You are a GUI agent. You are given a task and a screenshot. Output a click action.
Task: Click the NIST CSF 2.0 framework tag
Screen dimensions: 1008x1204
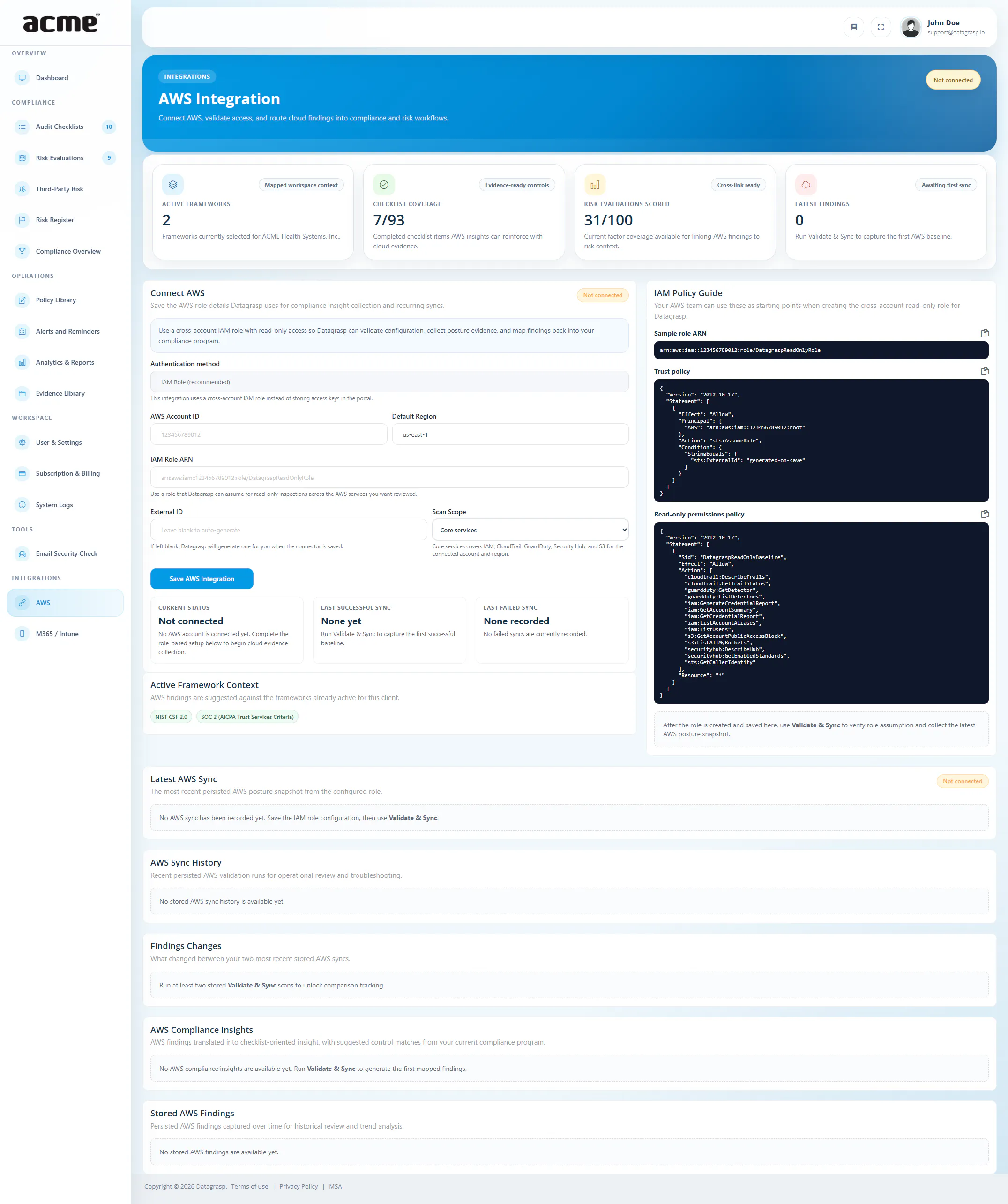tap(171, 717)
